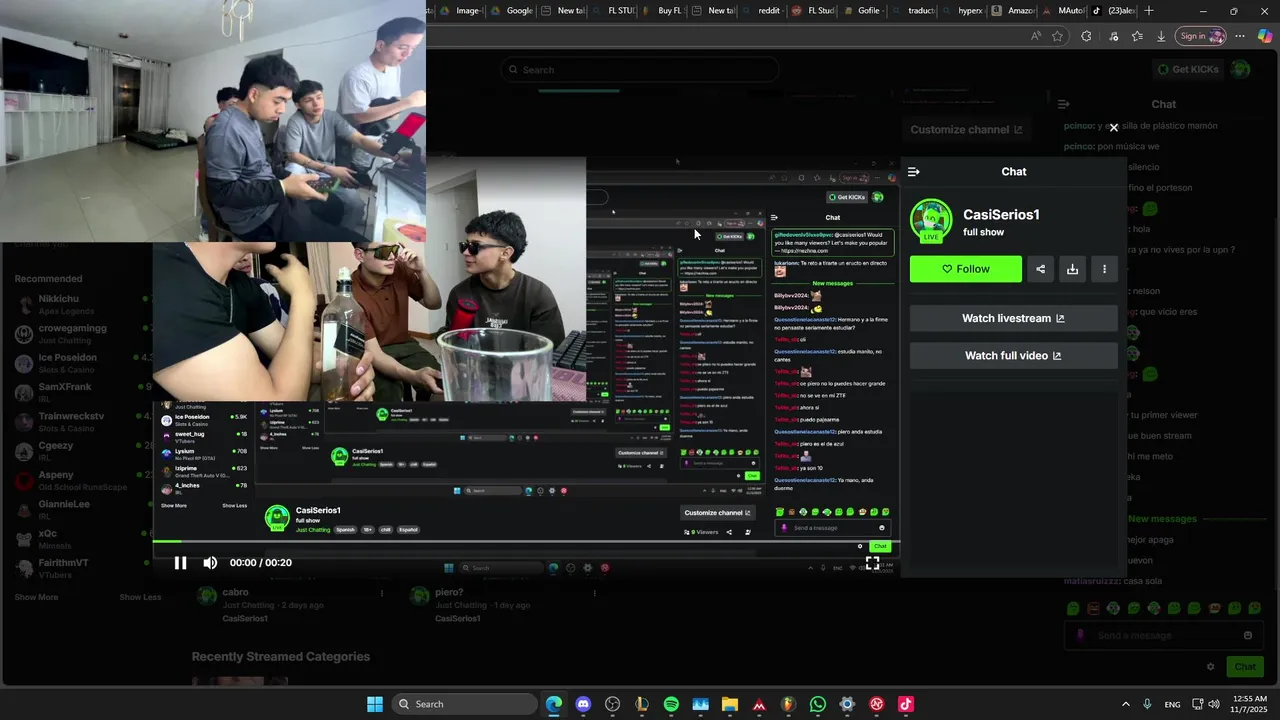Mute the clip volume
This screenshot has width=1280, height=720.
(x=210, y=563)
